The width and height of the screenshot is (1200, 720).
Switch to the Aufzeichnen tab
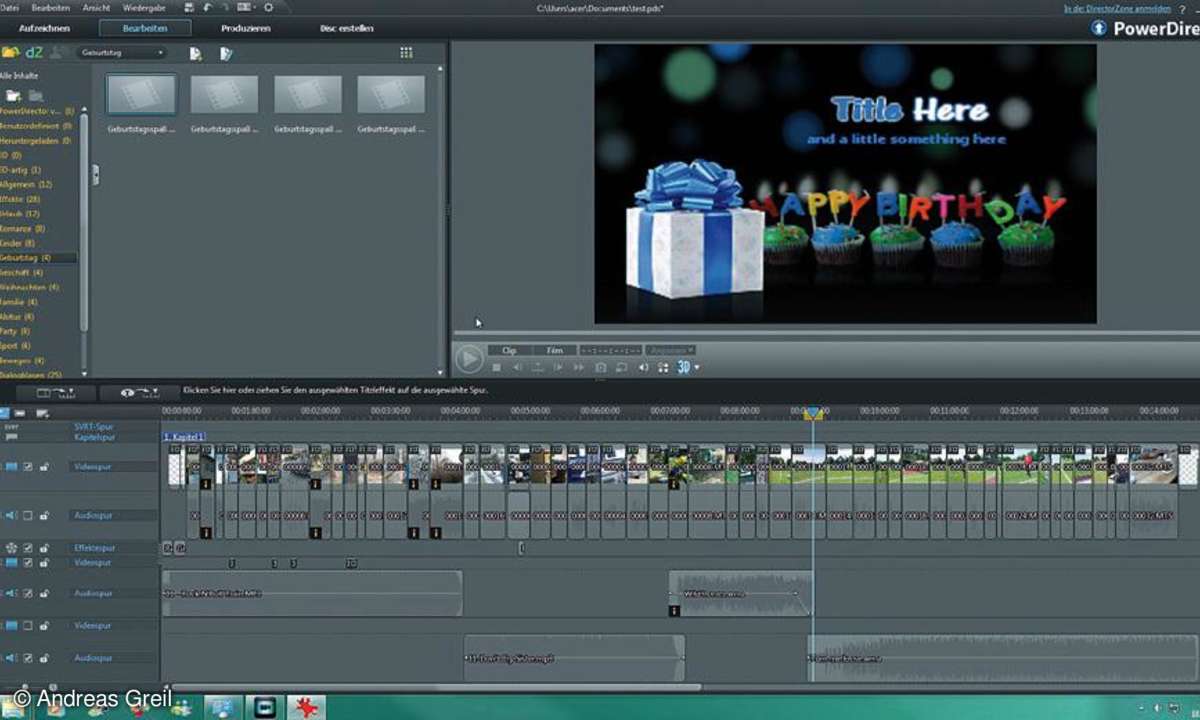(x=44, y=28)
